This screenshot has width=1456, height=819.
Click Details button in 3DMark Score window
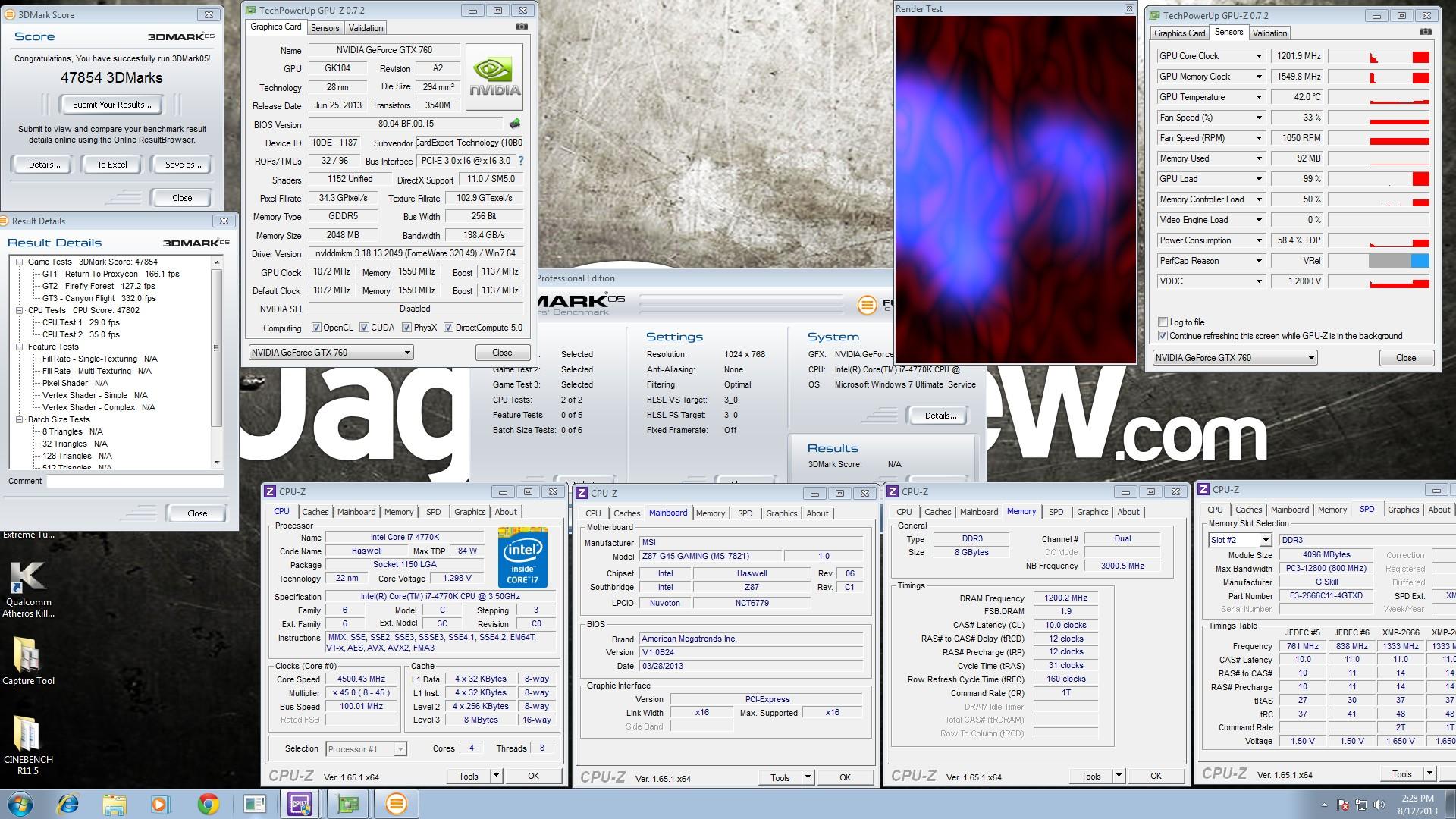[44, 165]
